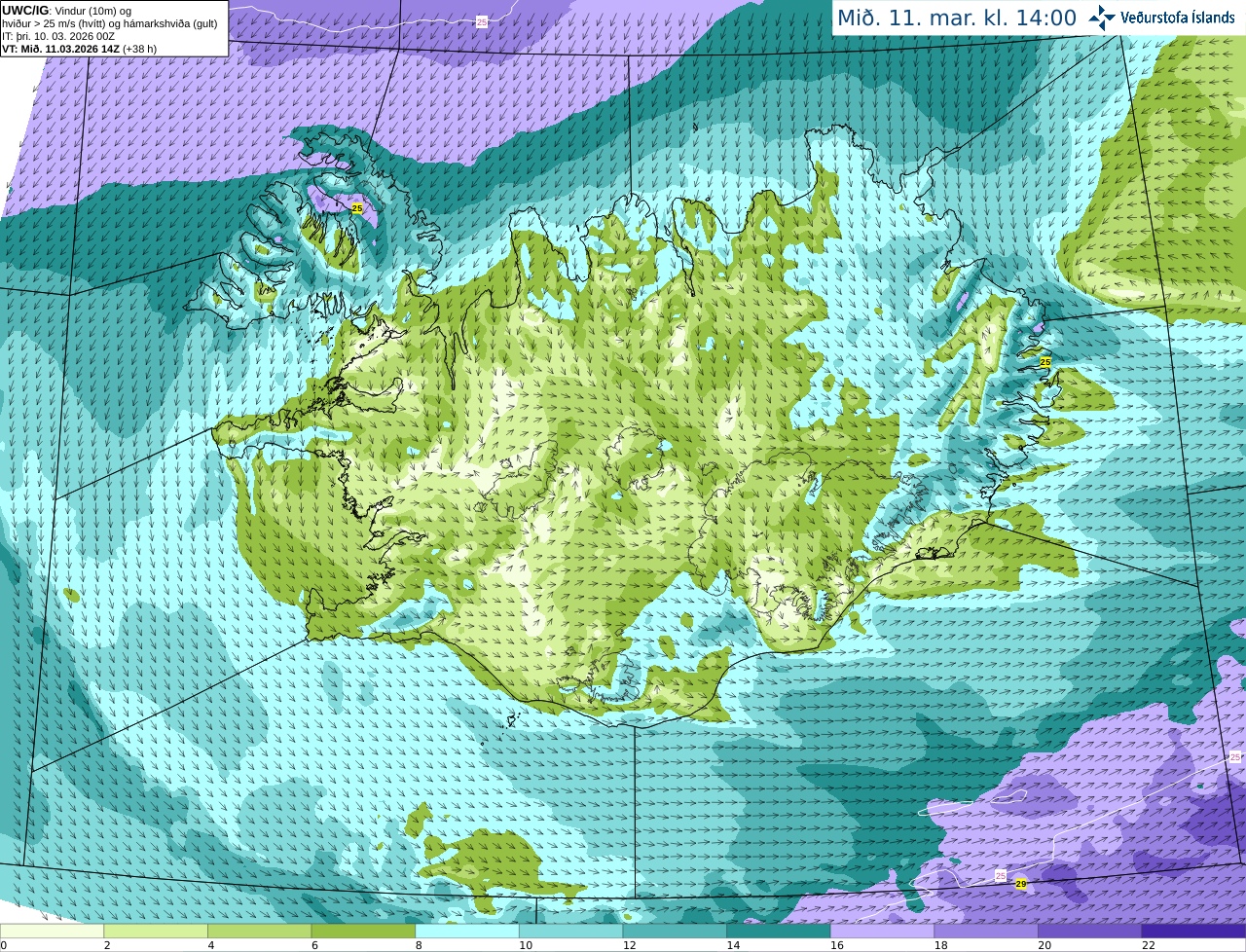The image size is (1246, 952).
Task: Click the yellow 29 maximum gust marker
Action: (1020, 884)
